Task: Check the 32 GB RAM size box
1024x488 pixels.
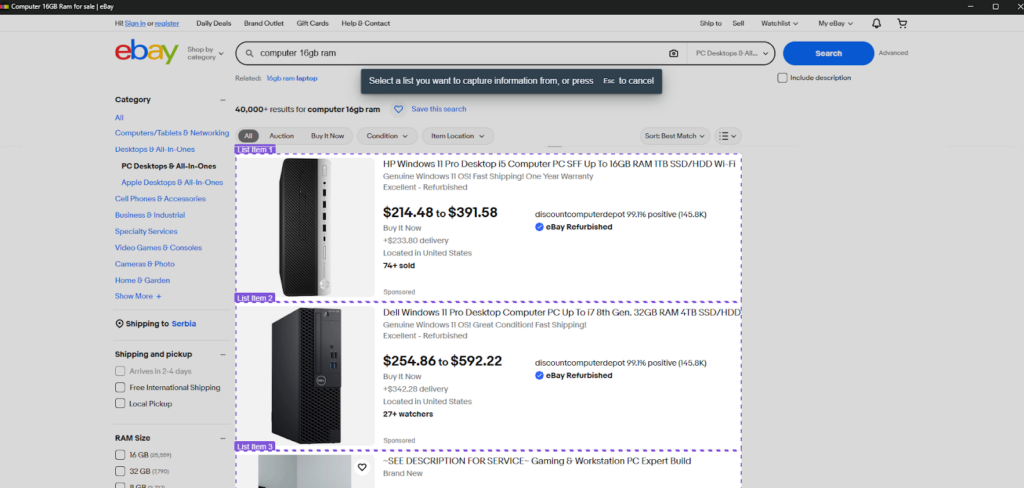Action: [120, 471]
